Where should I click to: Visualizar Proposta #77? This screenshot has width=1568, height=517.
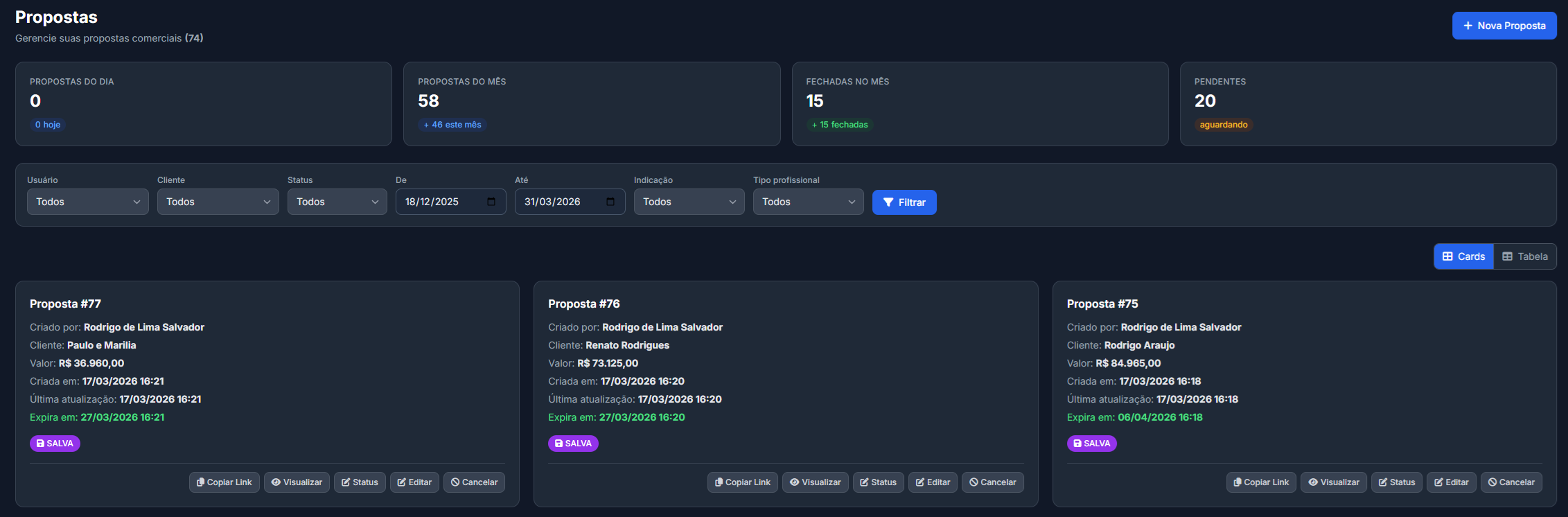[x=297, y=482]
